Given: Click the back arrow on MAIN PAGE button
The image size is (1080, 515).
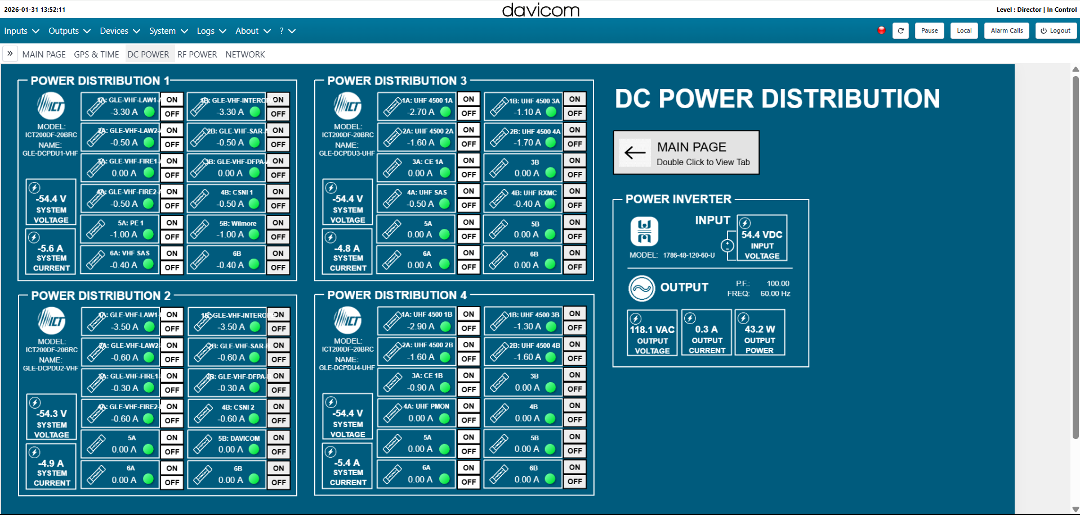Looking at the screenshot, I should click(635, 152).
